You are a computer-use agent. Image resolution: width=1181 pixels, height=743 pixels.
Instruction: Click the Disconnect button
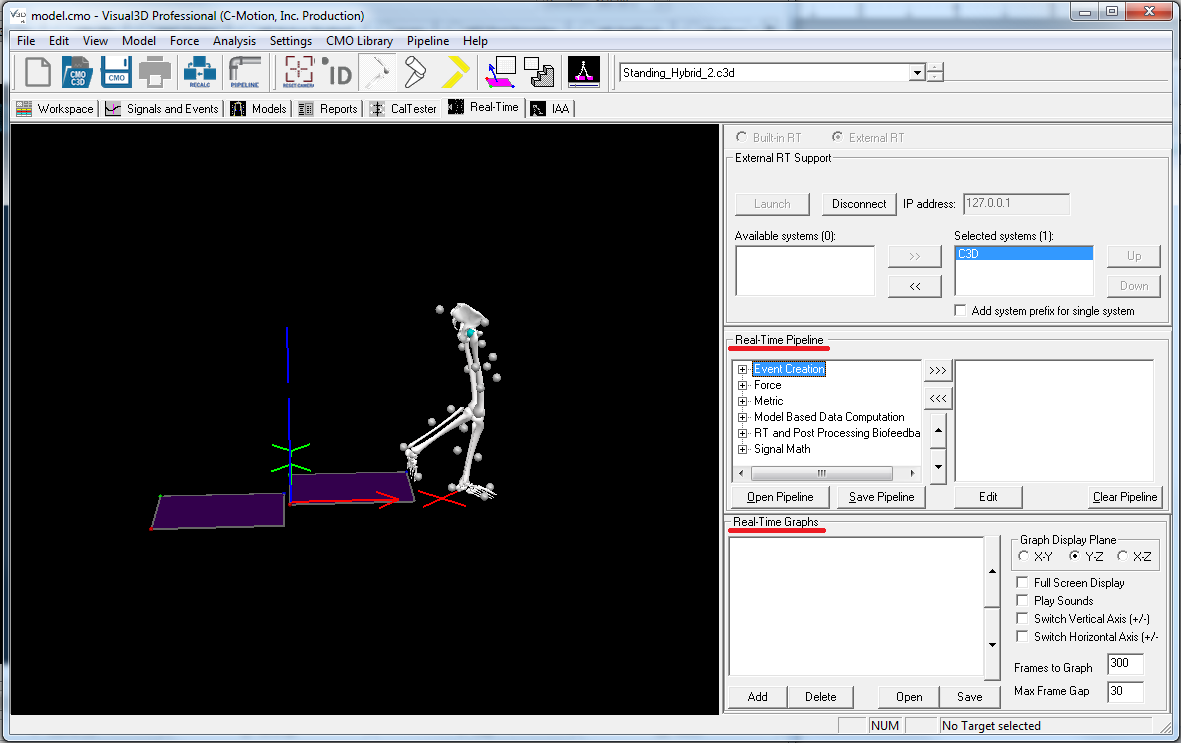[x=859, y=203]
